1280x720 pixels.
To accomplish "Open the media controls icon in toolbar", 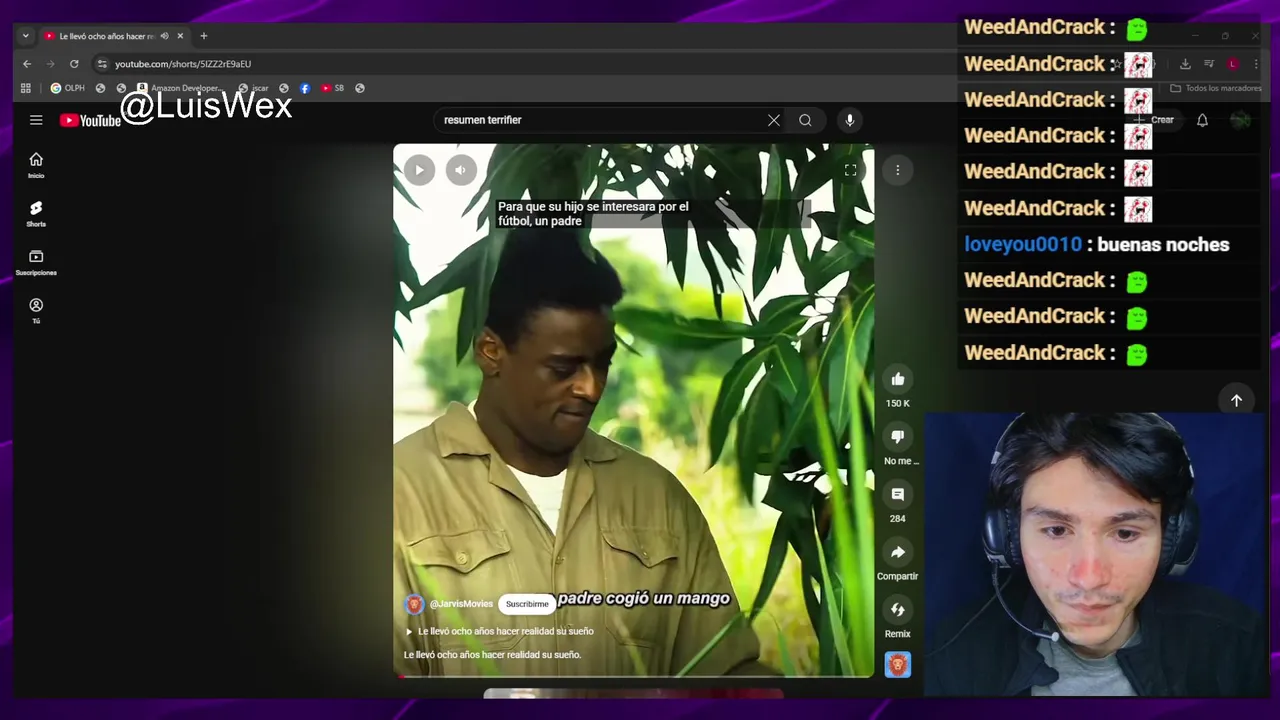I will [x=1209, y=64].
